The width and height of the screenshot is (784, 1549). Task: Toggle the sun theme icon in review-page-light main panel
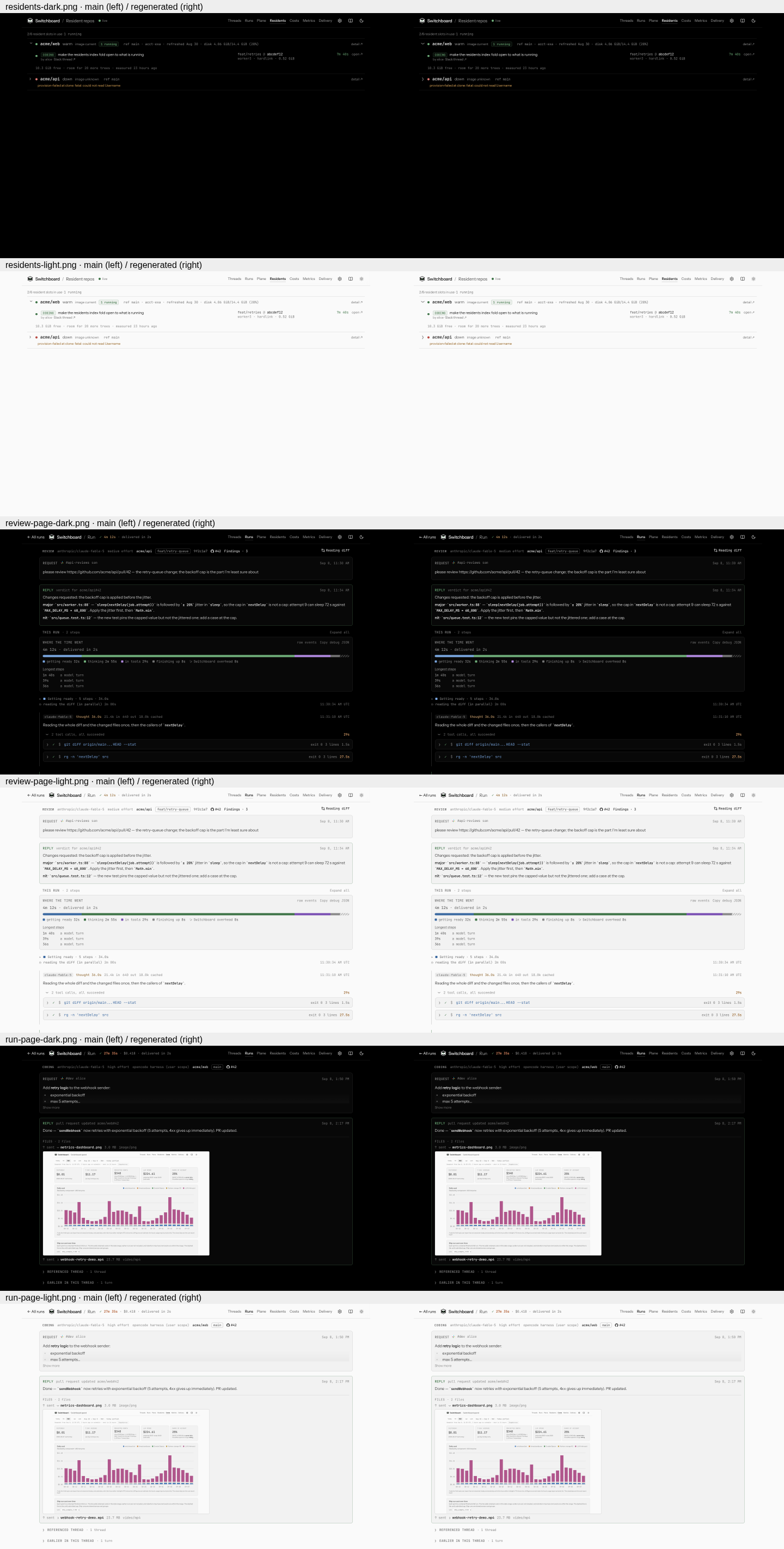point(362,795)
